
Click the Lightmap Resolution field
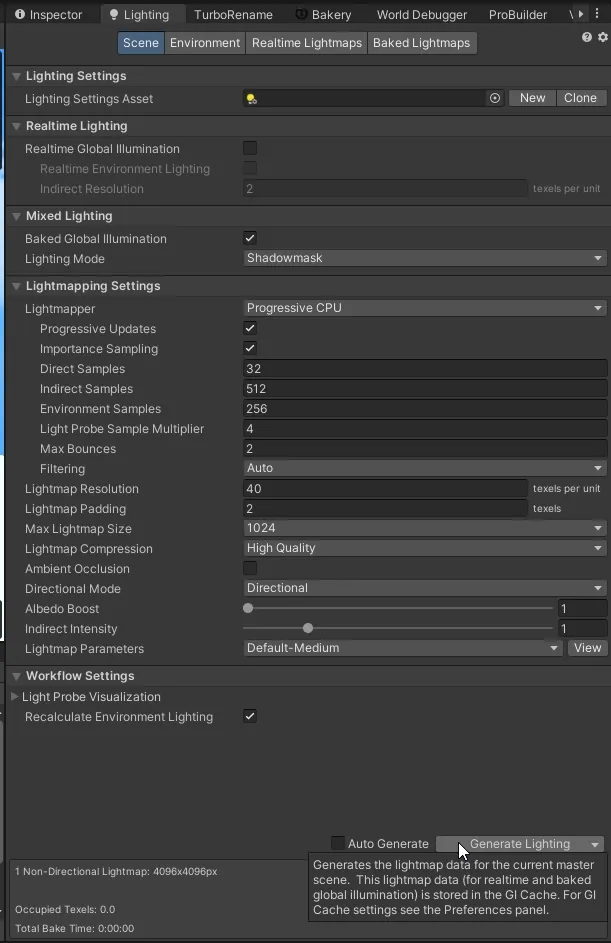[x=385, y=488]
